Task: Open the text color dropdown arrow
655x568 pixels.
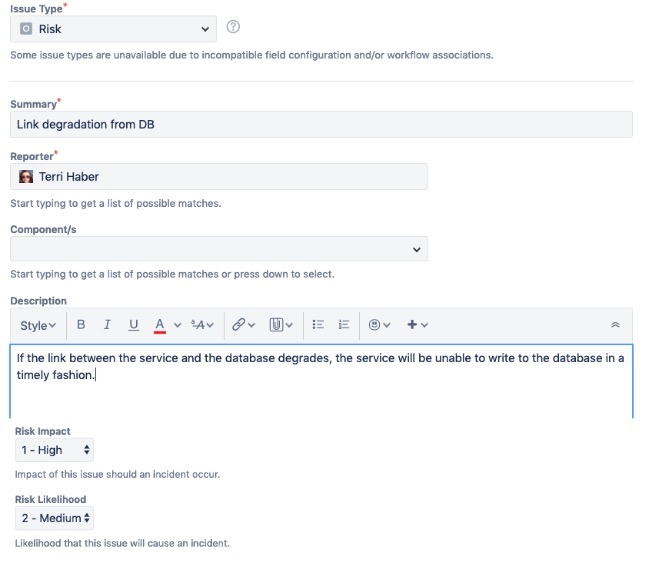Action: click(178, 325)
